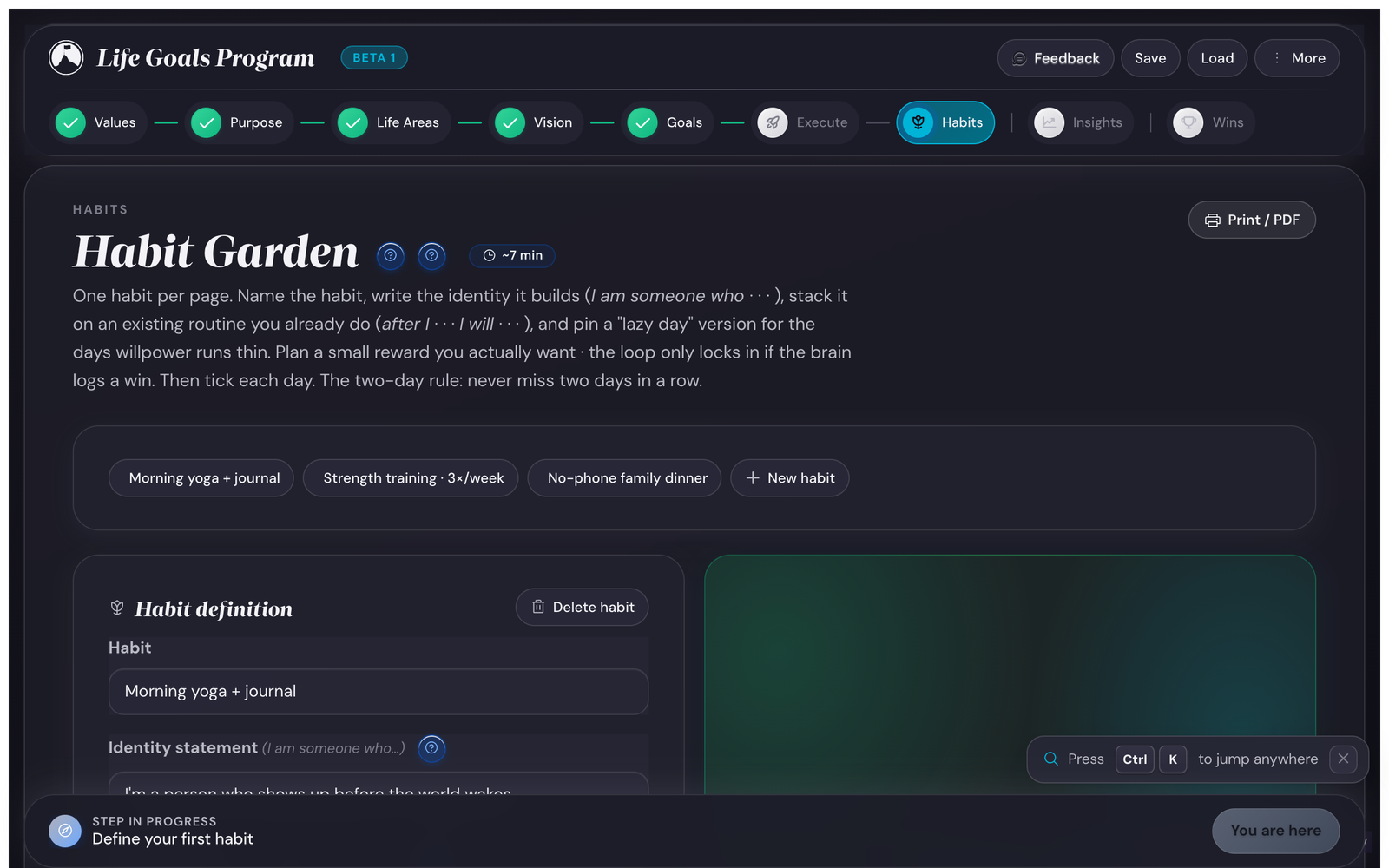Click the 'STEP IN PROGRESS' label
Viewport: 1389px width, 868px height.
[x=155, y=821]
